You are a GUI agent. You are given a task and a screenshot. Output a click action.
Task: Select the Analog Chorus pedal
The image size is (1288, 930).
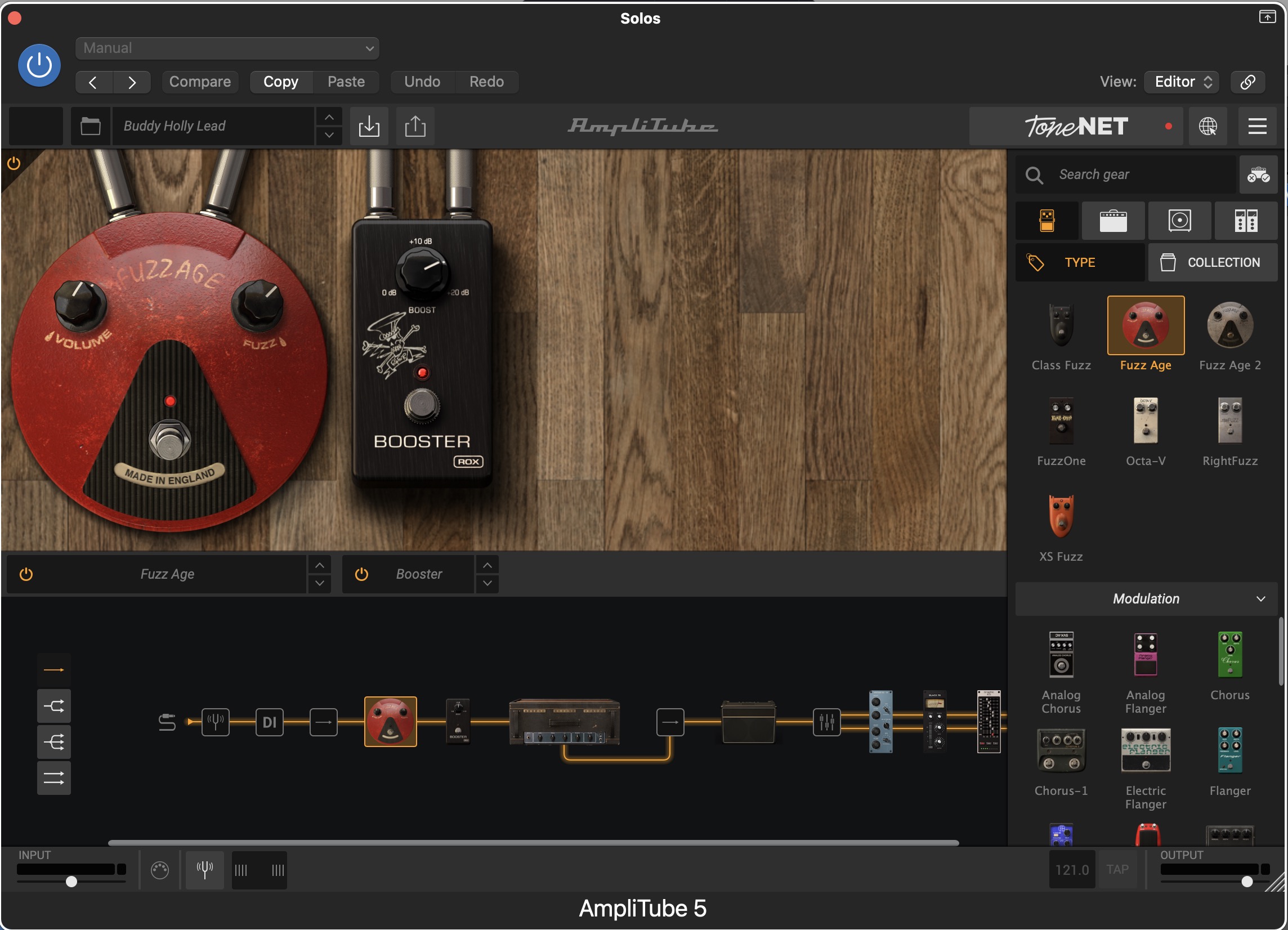coord(1061,673)
